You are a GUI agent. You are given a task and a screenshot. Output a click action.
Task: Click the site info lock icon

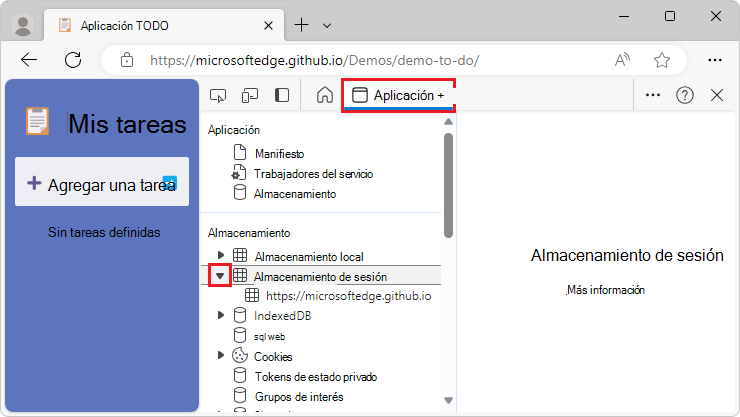(x=126, y=60)
